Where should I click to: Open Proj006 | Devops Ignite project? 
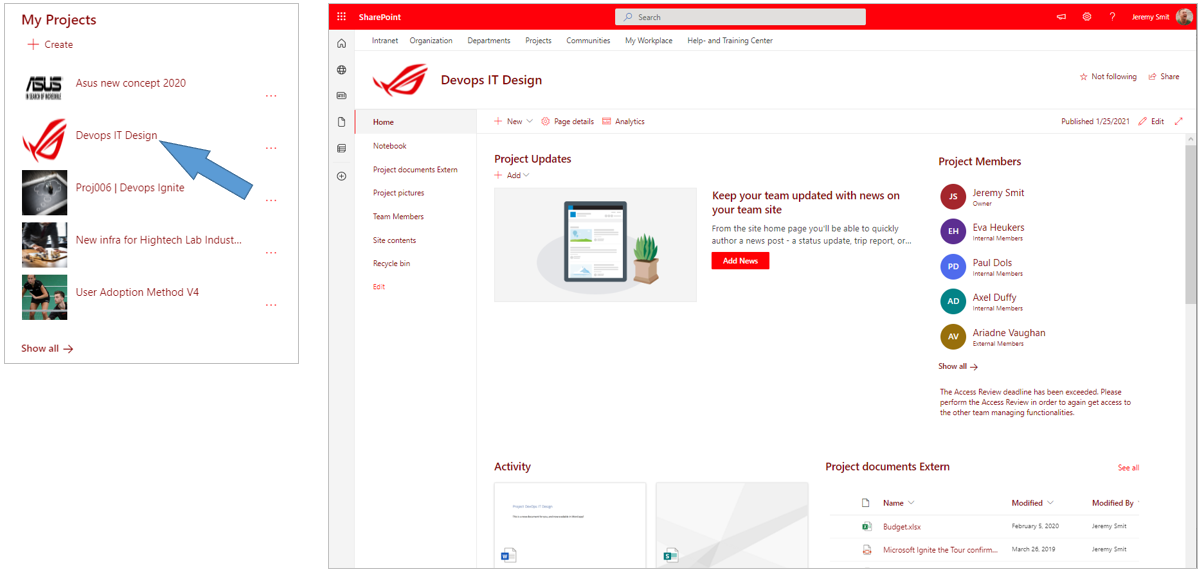[130, 187]
